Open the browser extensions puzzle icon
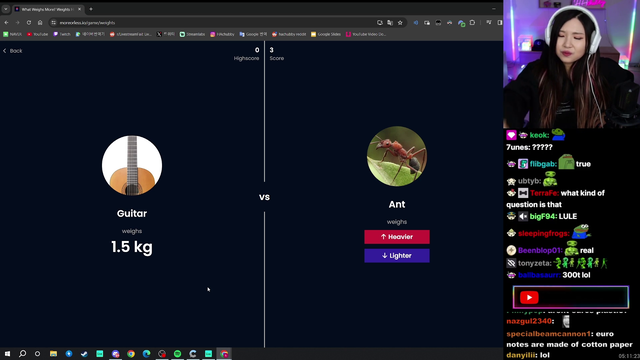Image resolution: width=640 pixels, height=360 pixels. tap(472, 23)
